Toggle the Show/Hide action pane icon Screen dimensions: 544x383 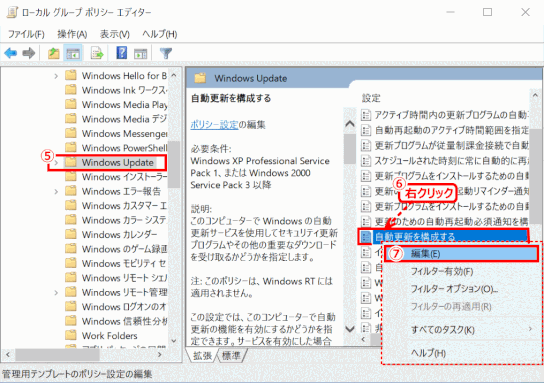[x=141, y=53]
